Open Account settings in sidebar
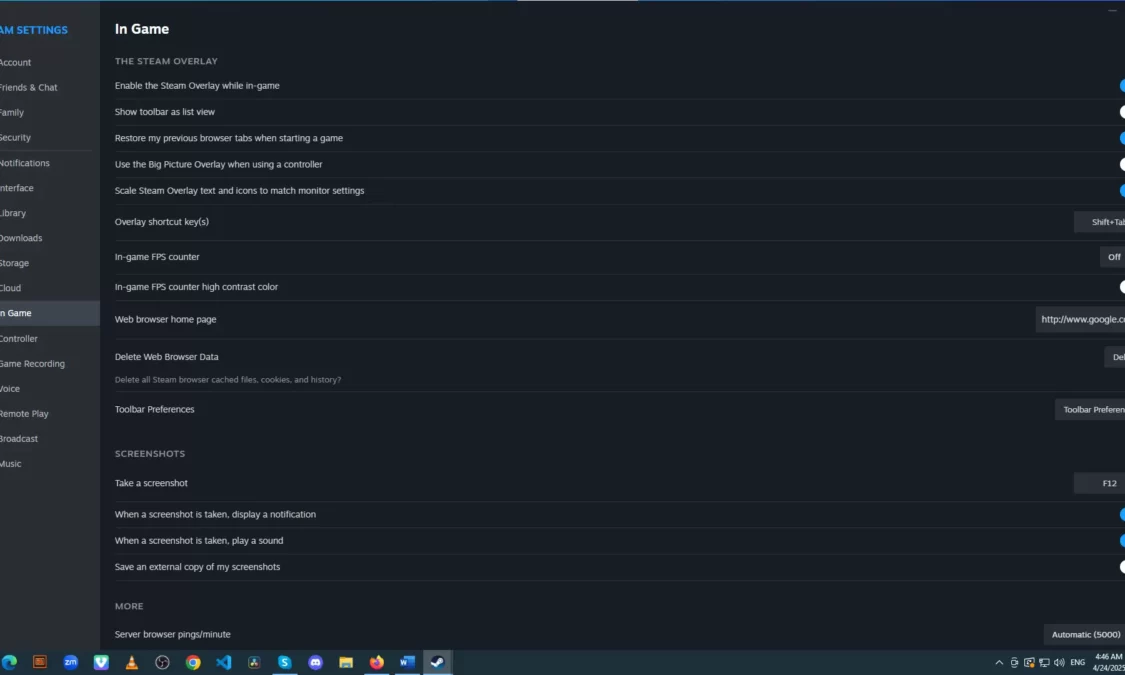1125x675 pixels. click(x=16, y=62)
